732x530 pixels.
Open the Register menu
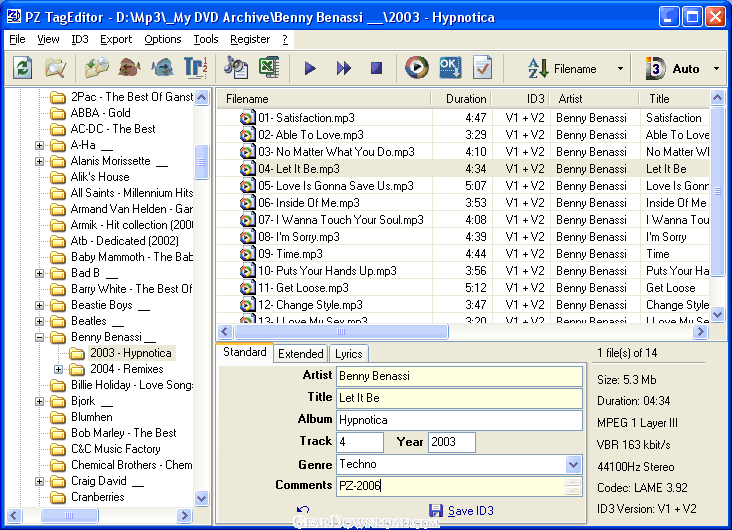pyautogui.click(x=250, y=39)
